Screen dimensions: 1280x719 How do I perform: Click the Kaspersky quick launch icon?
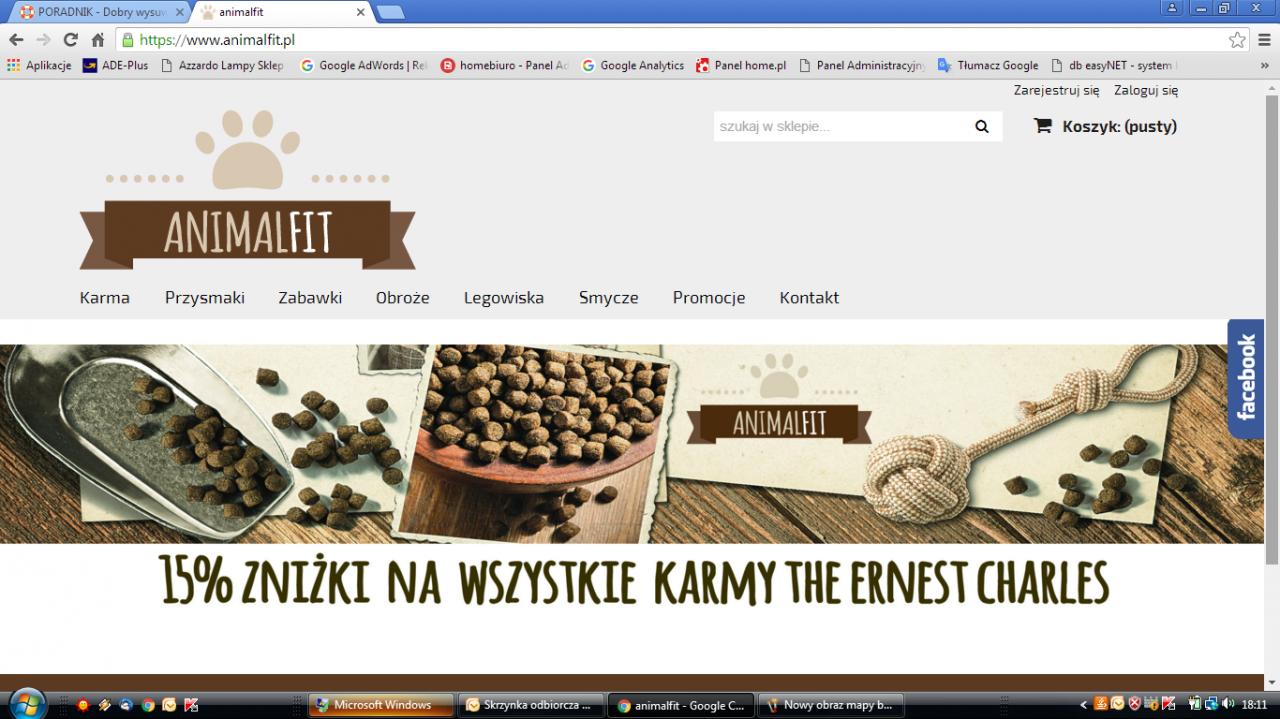(x=191, y=705)
